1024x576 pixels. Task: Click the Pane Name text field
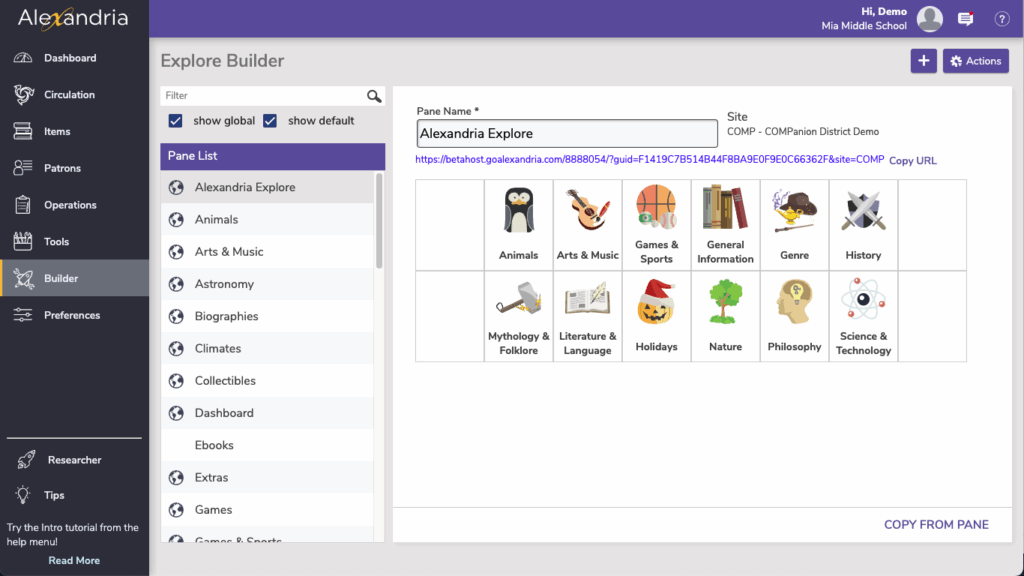567,134
